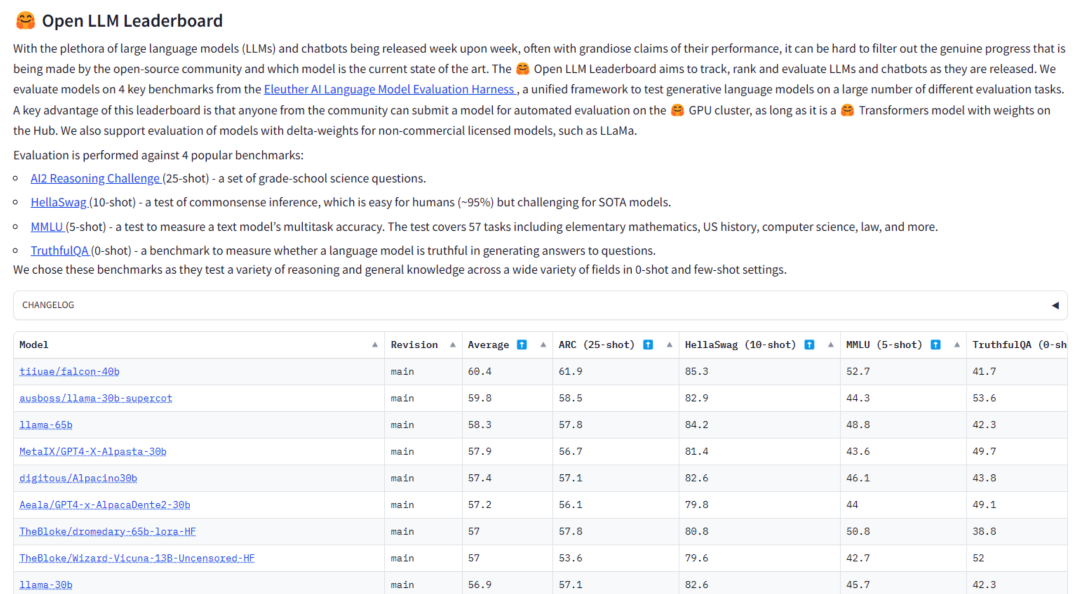Expand the CHANGELOG section arrow
The image size is (1080, 594).
coord(1054,305)
